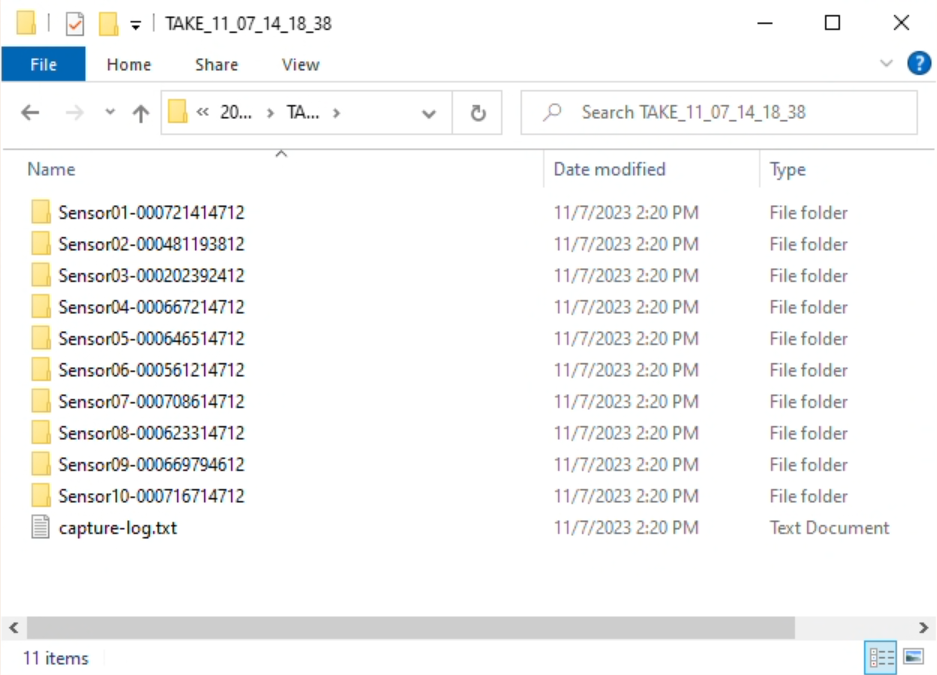Viewport: 937px width, 675px height.
Task: Select the Sensor01-000721414712 folder icon
Action: coord(40,212)
